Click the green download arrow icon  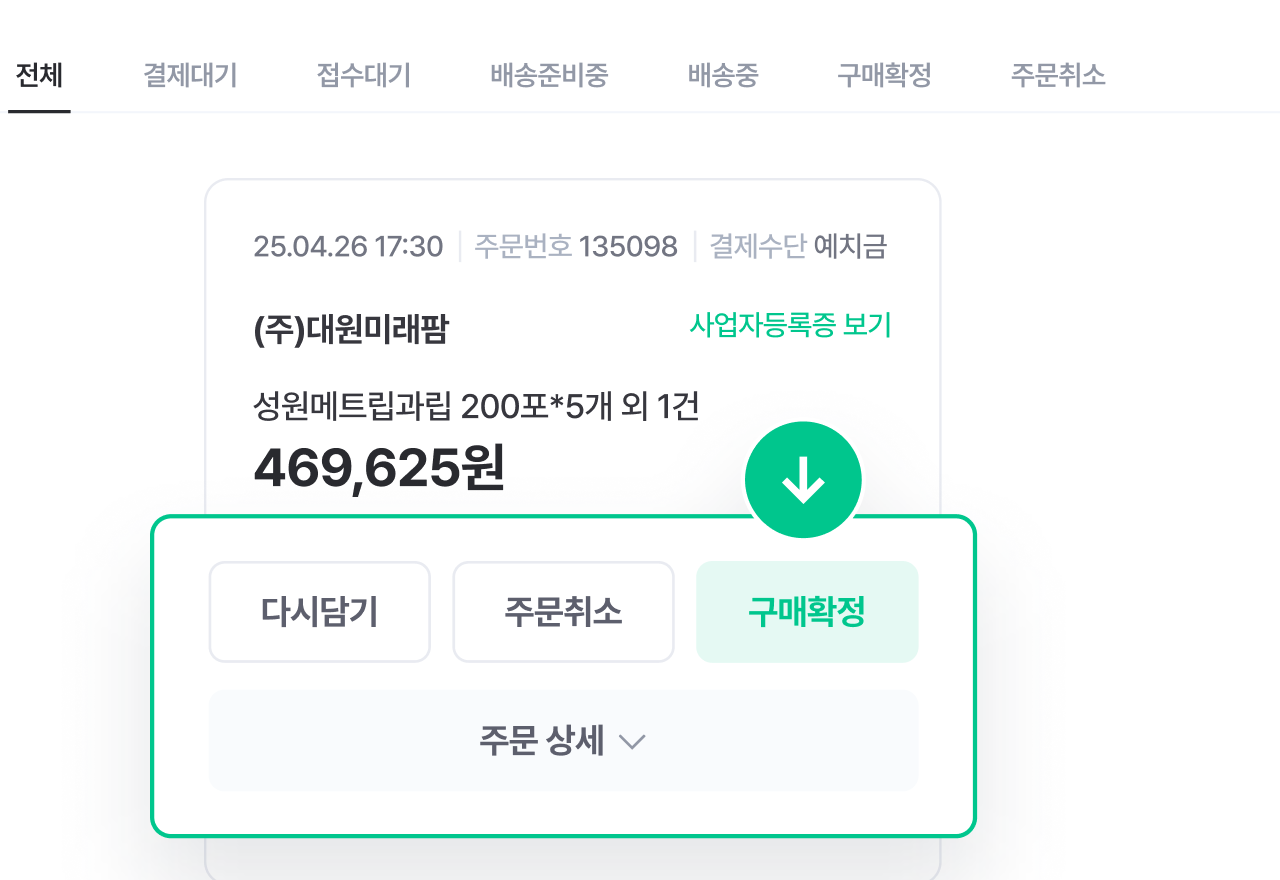click(x=803, y=479)
